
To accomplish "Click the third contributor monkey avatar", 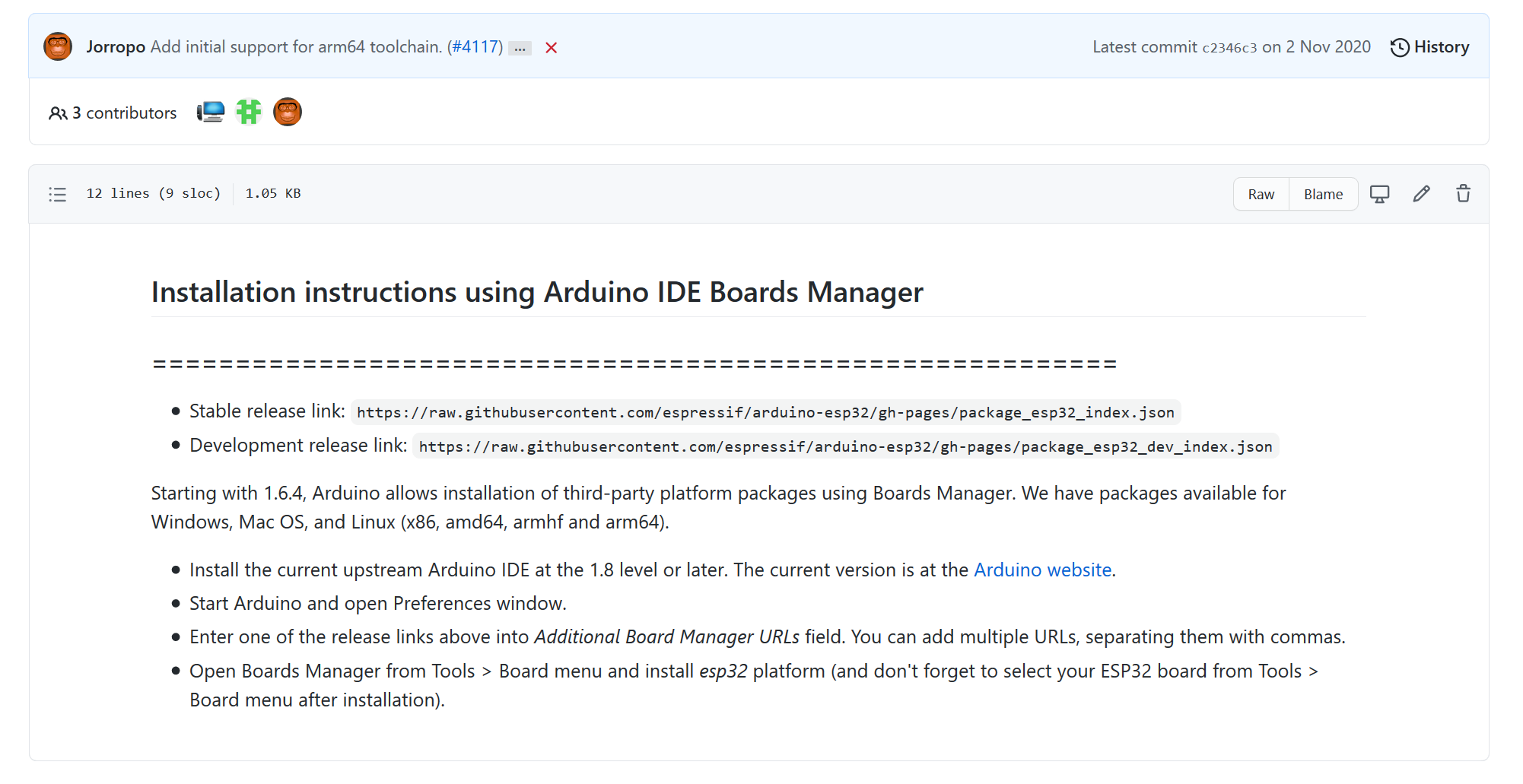I will pos(288,112).
